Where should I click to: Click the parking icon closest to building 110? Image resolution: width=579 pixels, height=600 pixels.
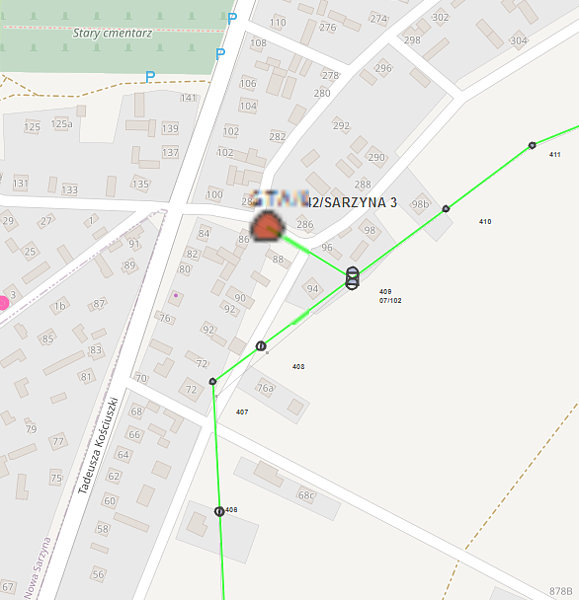(x=232, y=18)
